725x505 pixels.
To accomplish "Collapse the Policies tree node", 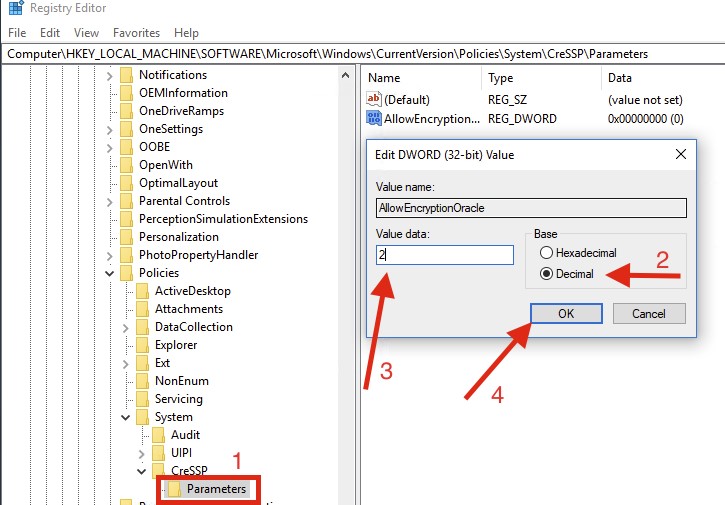I will (109, 273).
